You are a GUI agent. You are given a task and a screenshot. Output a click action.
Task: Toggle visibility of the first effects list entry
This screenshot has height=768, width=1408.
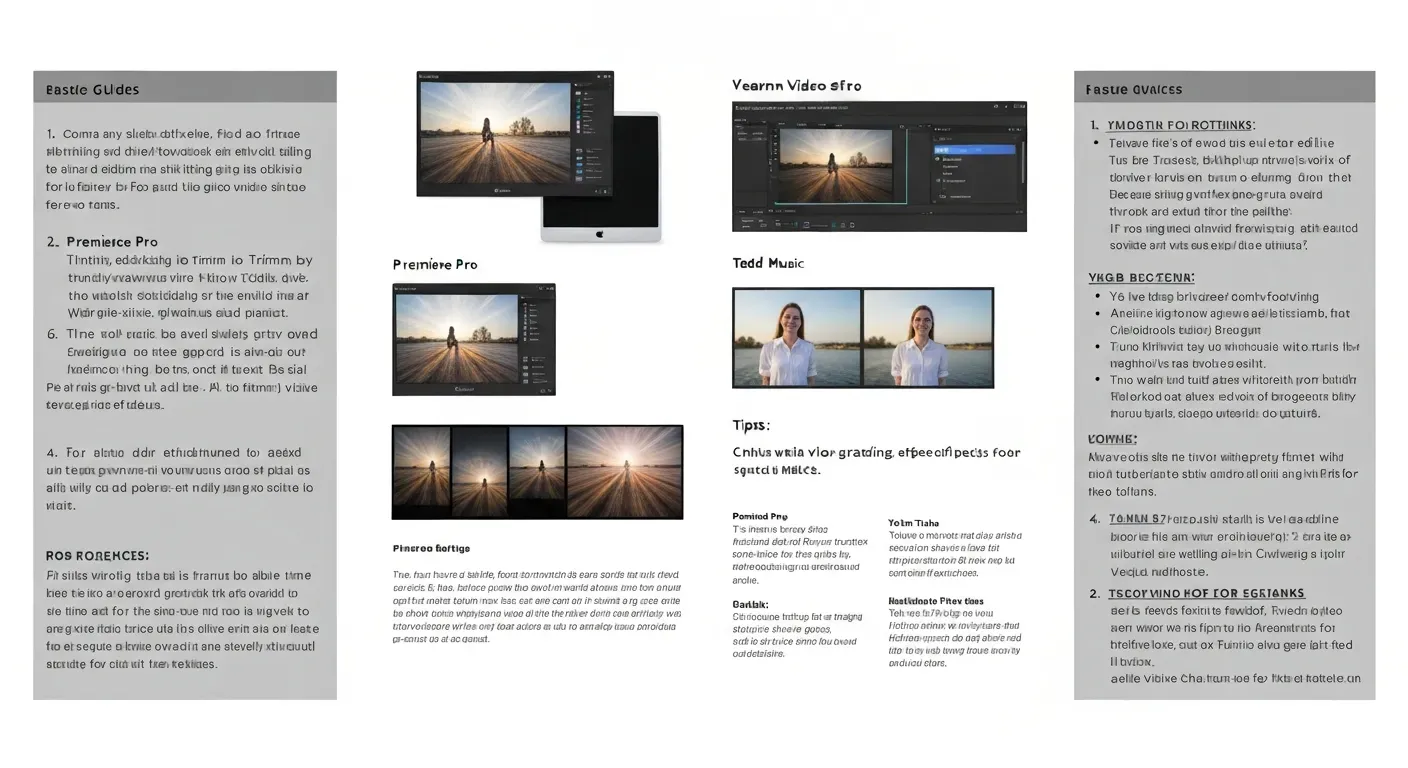[937, 159]
